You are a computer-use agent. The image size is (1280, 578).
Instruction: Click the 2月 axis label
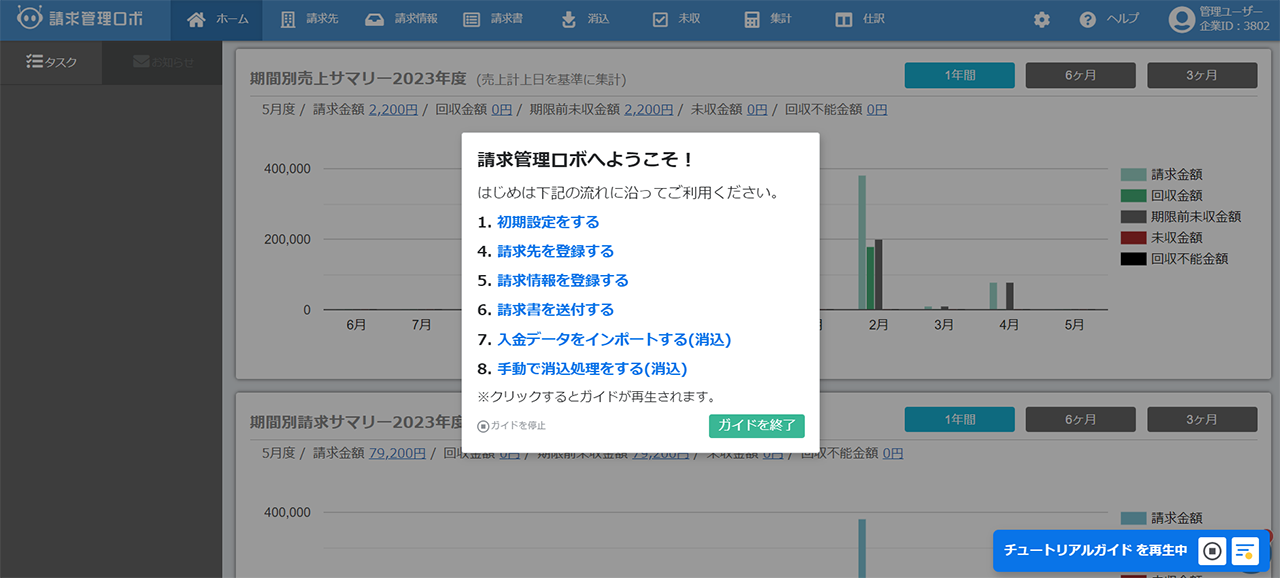click(878, 325)
